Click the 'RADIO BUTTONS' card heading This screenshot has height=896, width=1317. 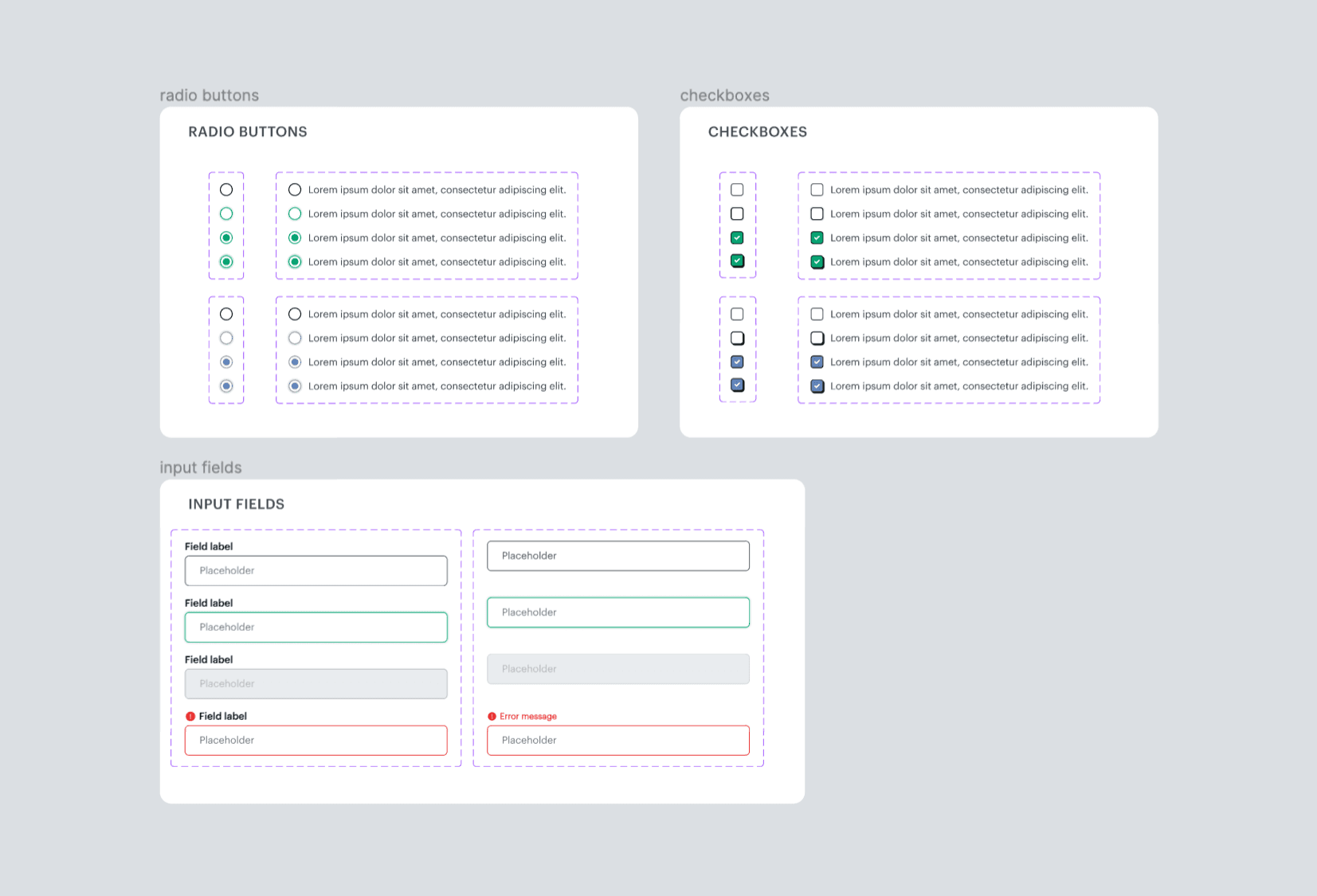248,131
